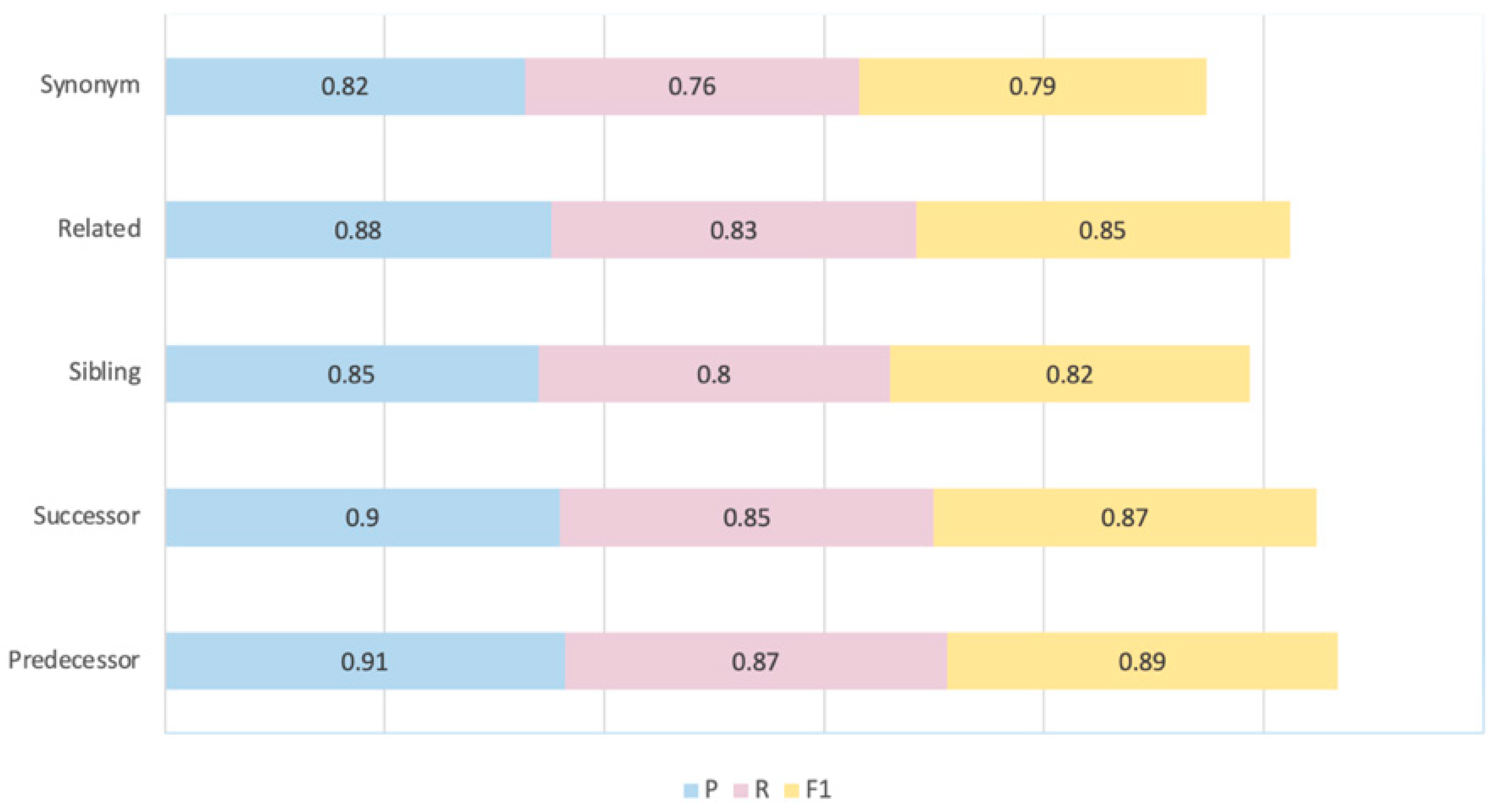Select the Sibling recall bar 0.8
The width and height of the screenshot is (1495, 812).
pyautogui.click(x=714, y=374)
